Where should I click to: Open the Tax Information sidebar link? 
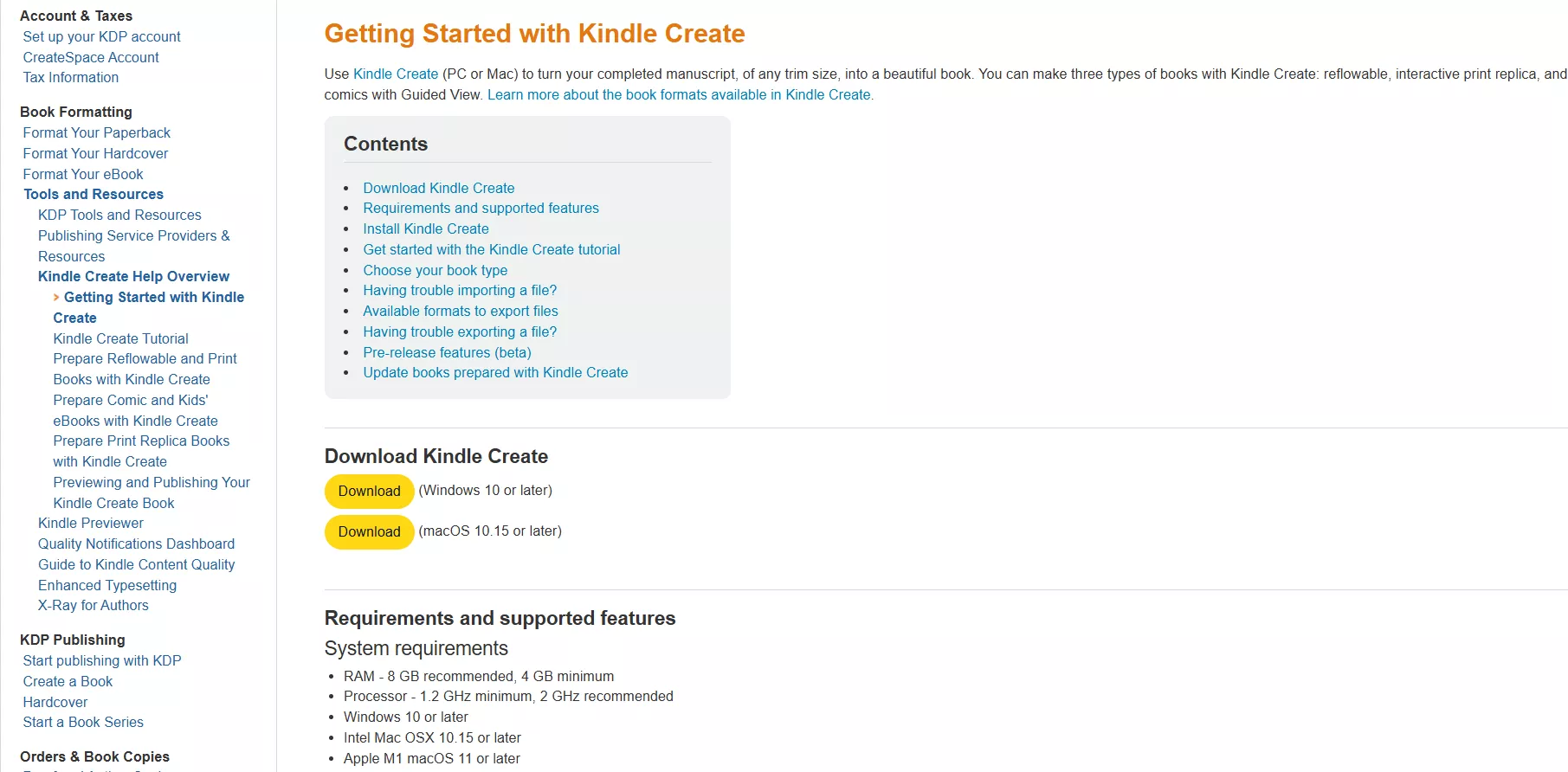(70, 77)
